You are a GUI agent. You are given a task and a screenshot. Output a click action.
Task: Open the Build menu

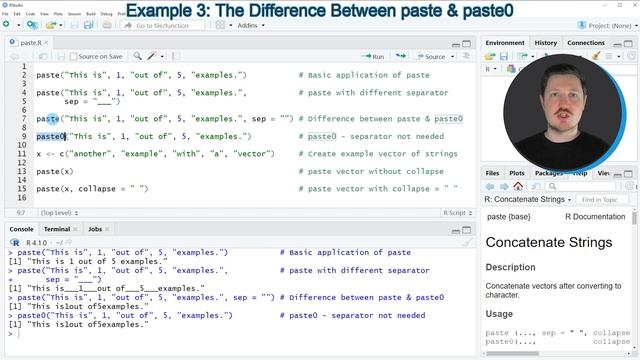tap(91, 14)
